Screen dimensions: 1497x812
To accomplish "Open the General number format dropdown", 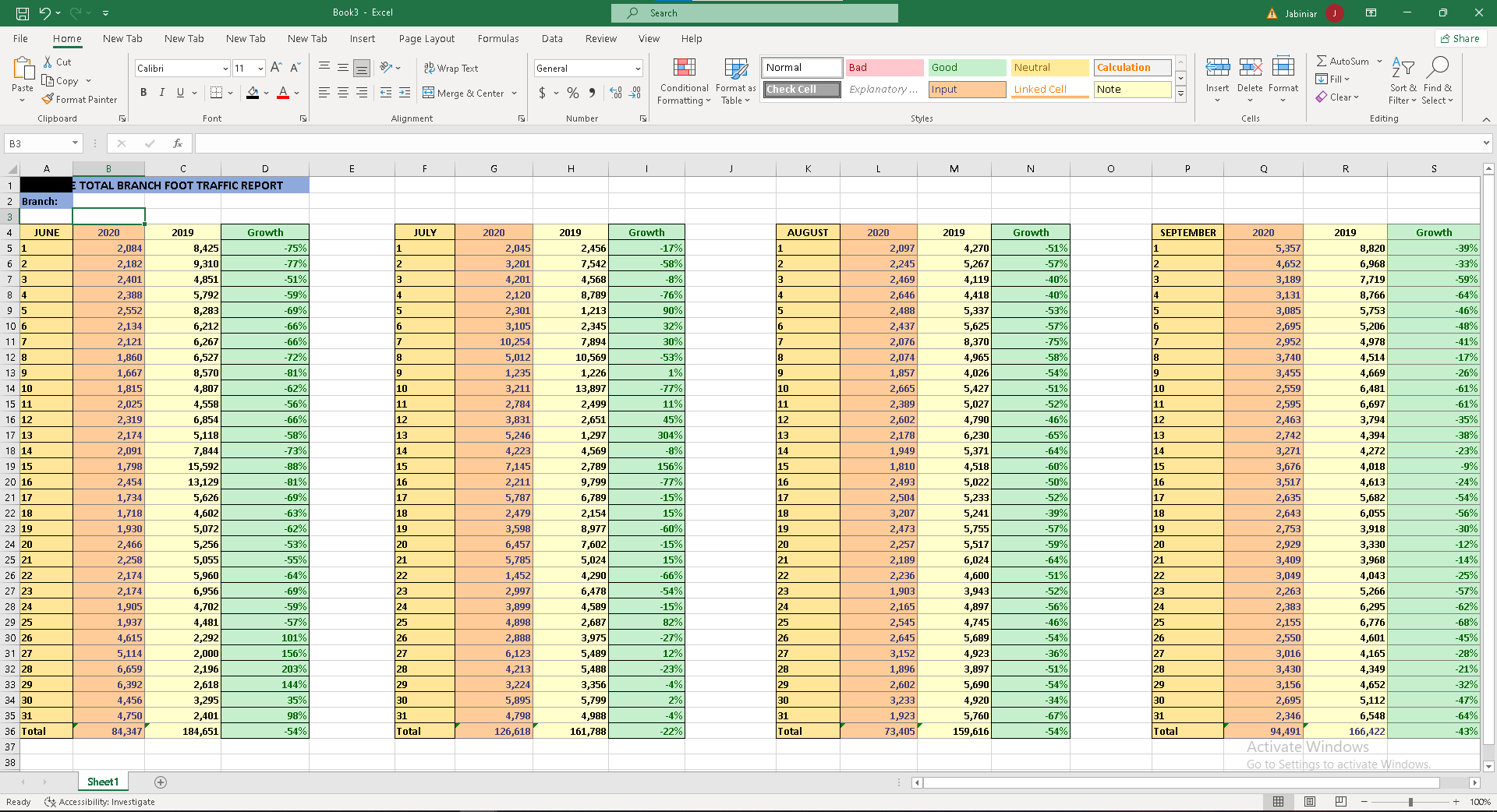I will (x=638, y=69).
